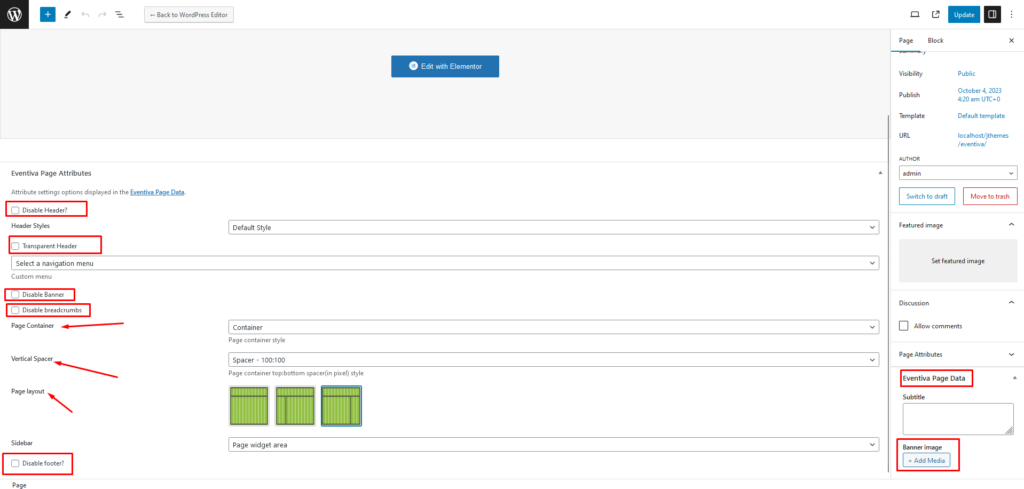Open Select a navigation menu dropdown
Screen dimensions: 1024x489
coord(445,262)
